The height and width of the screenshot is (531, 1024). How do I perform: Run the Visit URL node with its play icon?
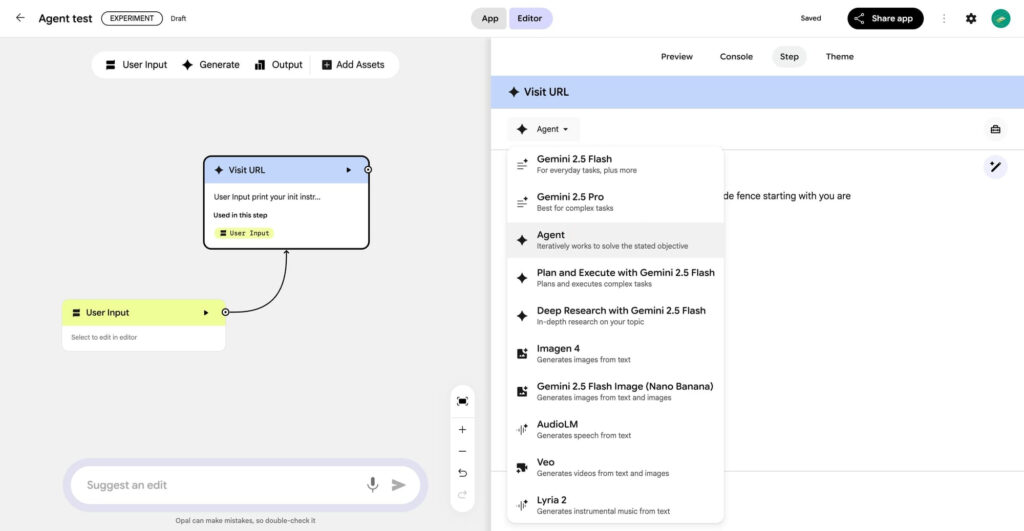pos(349,170)
